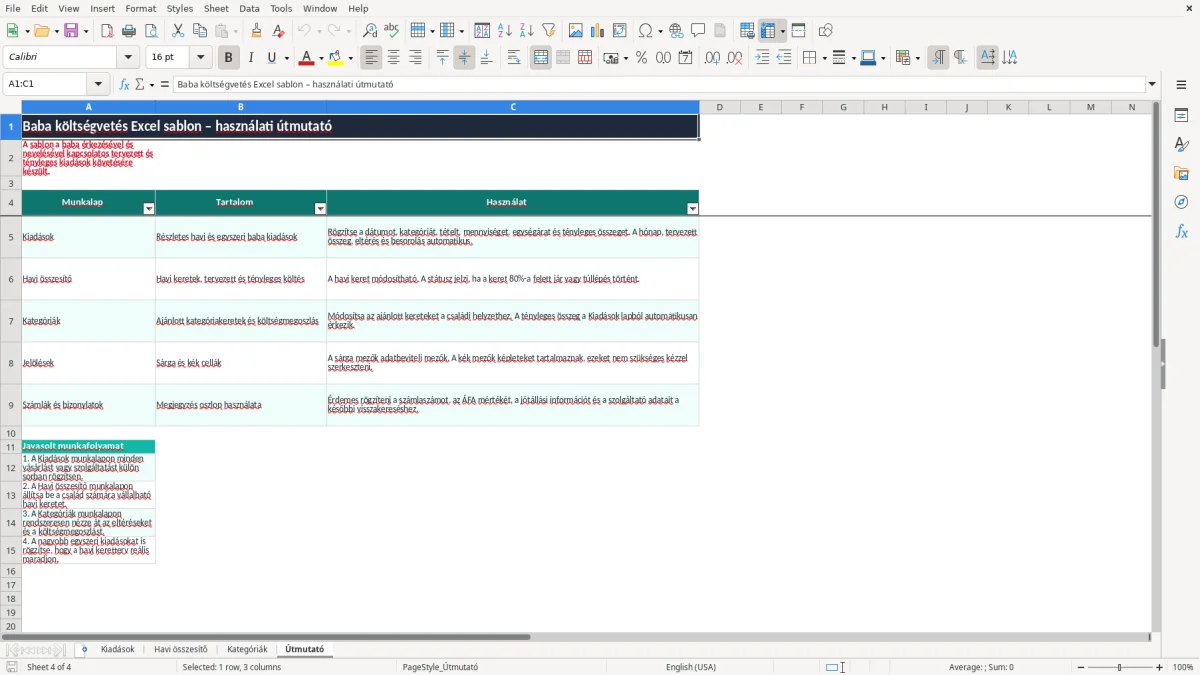Toggle Bold formatting
Image resolution: width=1200 pixels, height=675 pixels.
click(228, 58)
